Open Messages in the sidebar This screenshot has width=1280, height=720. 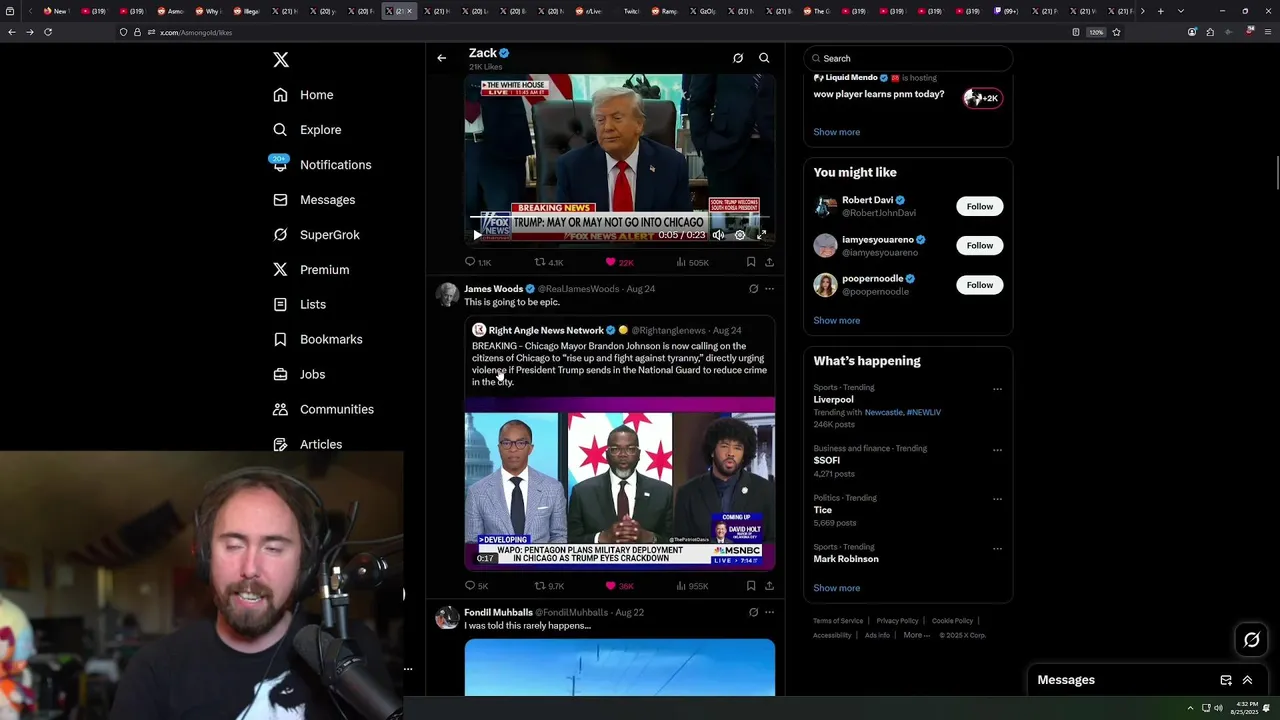click(314, 200)
